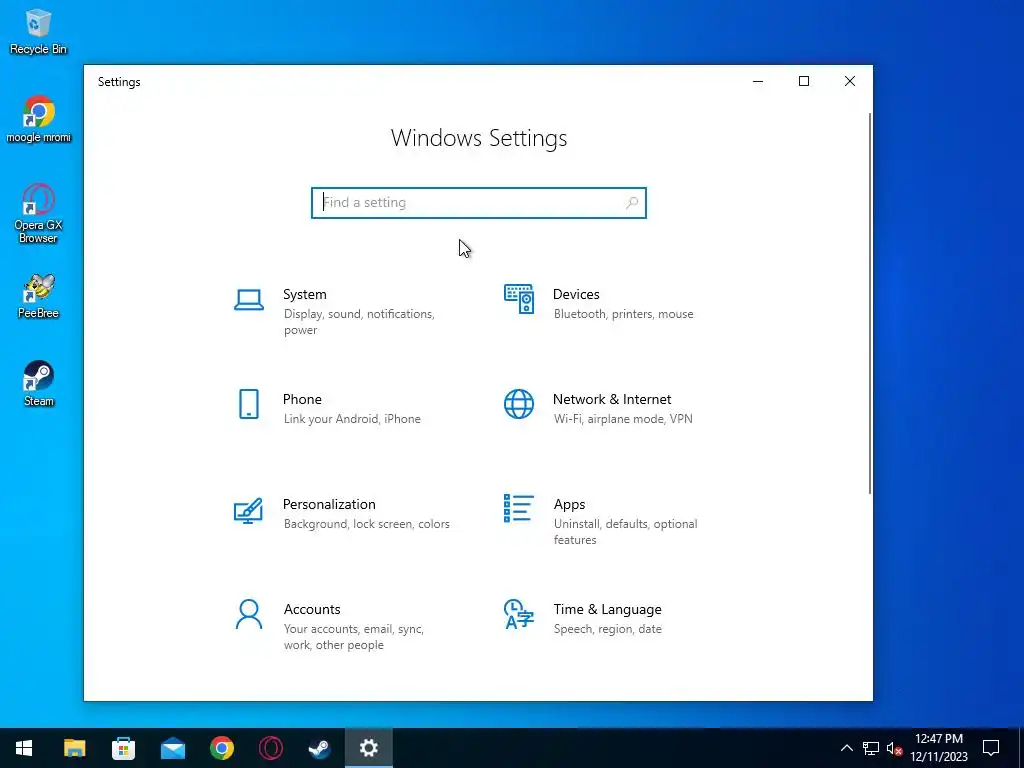
Task: Click the network status tray icon
Action: [x=871, y=748]
